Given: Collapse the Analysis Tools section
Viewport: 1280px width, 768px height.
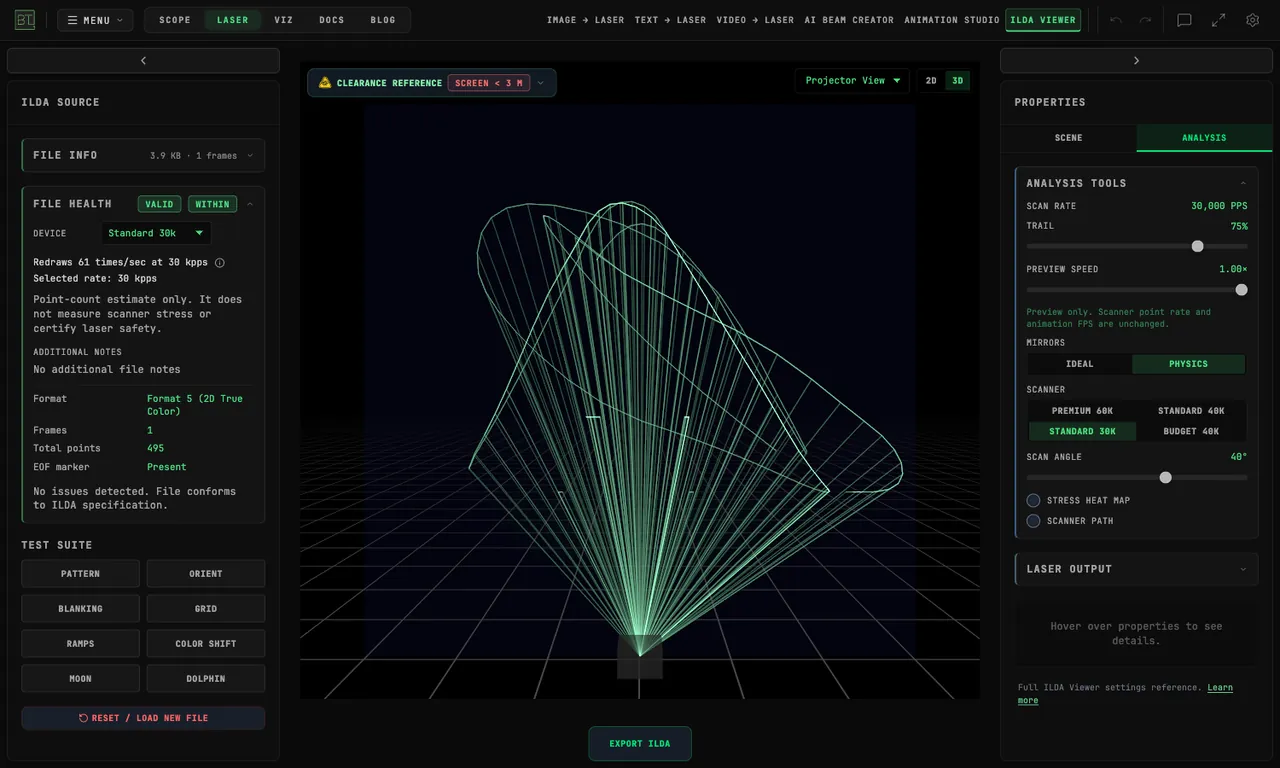Looking at the screenshot, I should 1243,183.
